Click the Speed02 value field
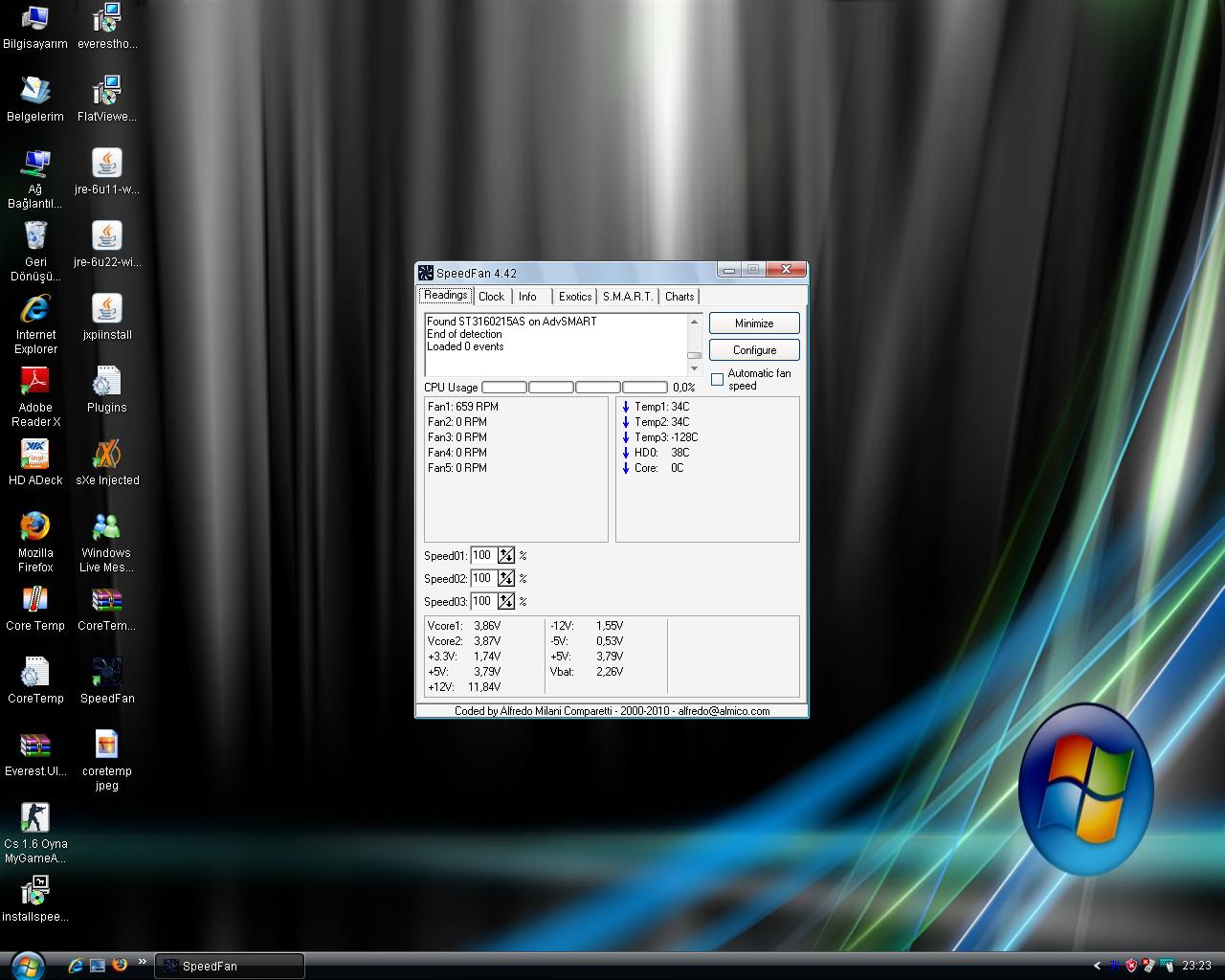 483,578
